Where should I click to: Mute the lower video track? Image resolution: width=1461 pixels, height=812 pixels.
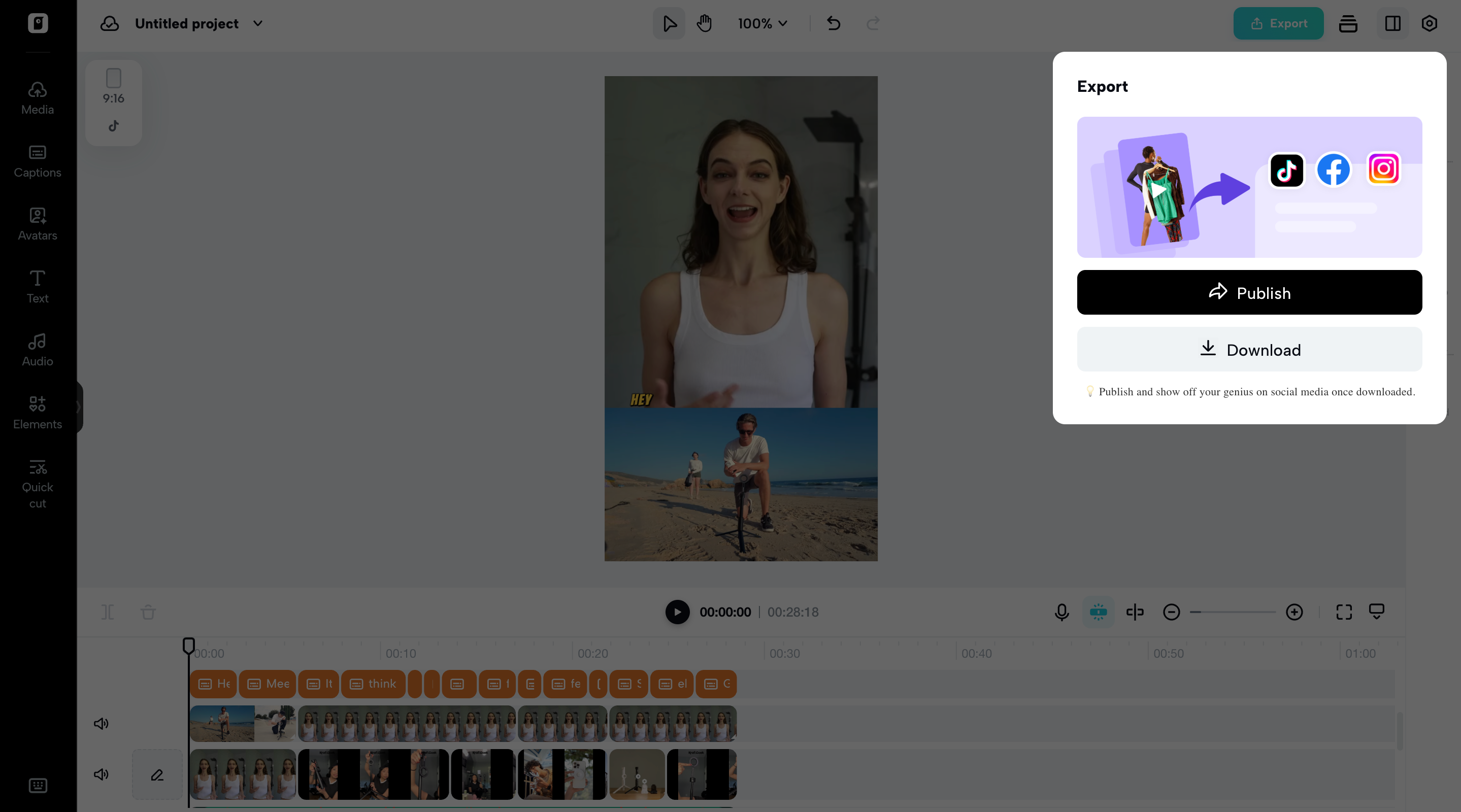click(101, 774)
